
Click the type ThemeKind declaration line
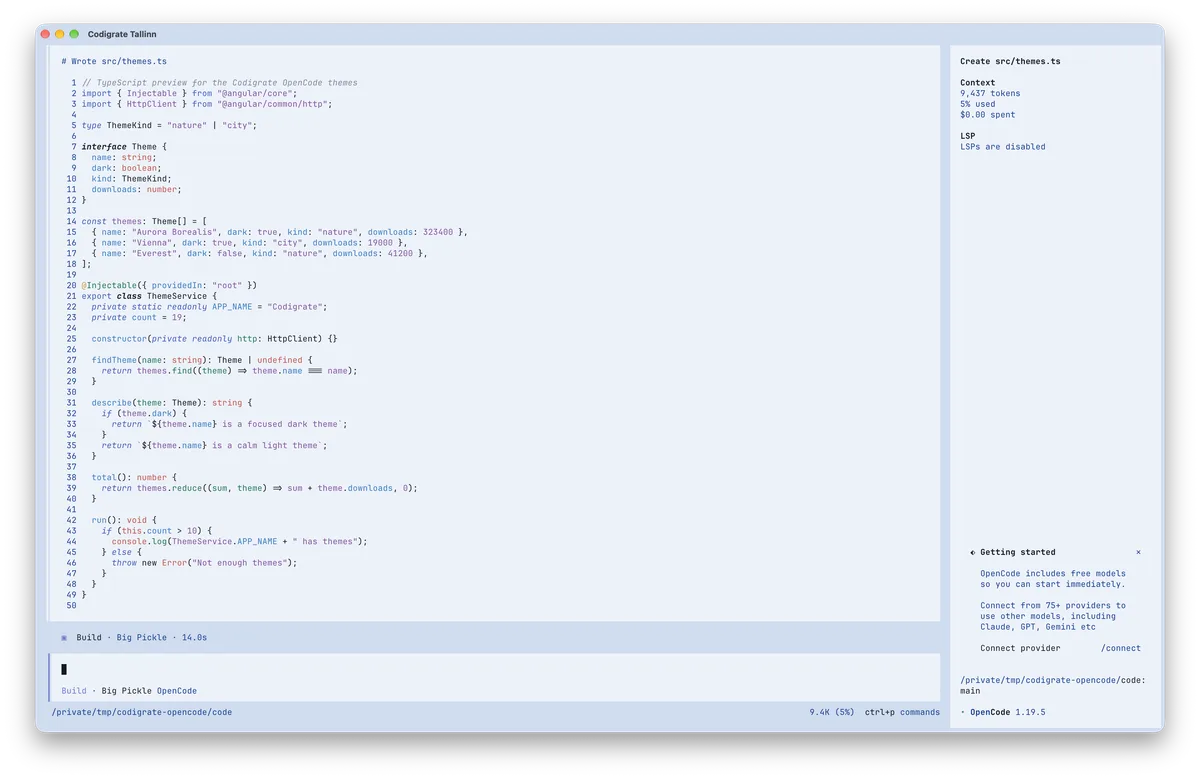click(169, 126)
